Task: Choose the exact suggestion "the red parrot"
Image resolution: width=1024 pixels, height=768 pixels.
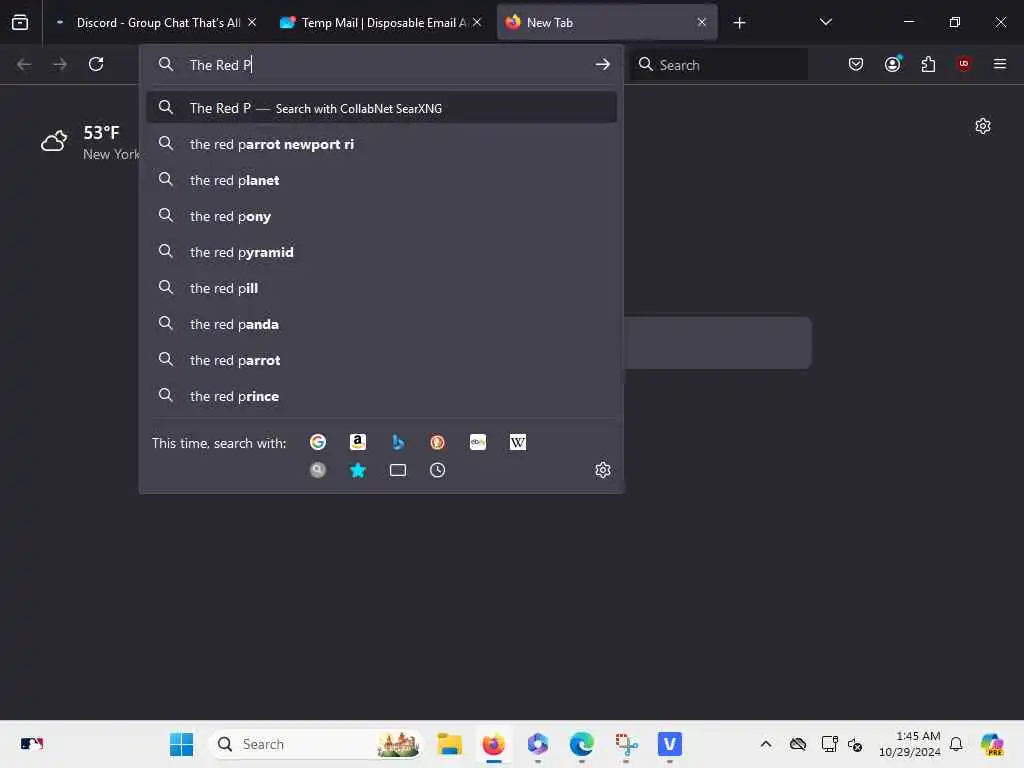Action: (381, 360)
